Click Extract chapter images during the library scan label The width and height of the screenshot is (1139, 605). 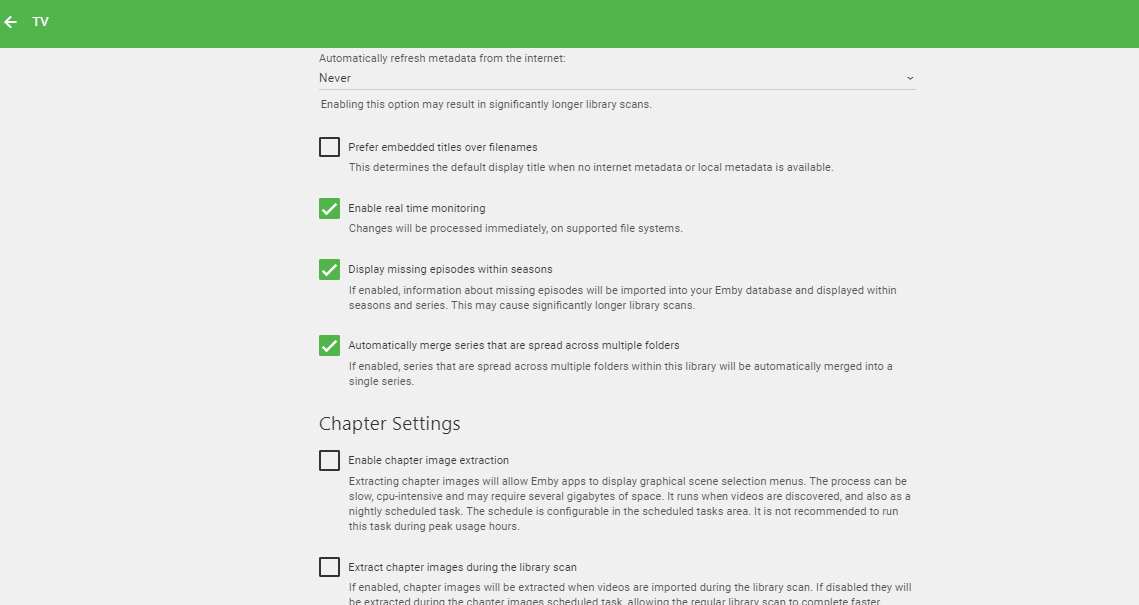coord(462,567)
